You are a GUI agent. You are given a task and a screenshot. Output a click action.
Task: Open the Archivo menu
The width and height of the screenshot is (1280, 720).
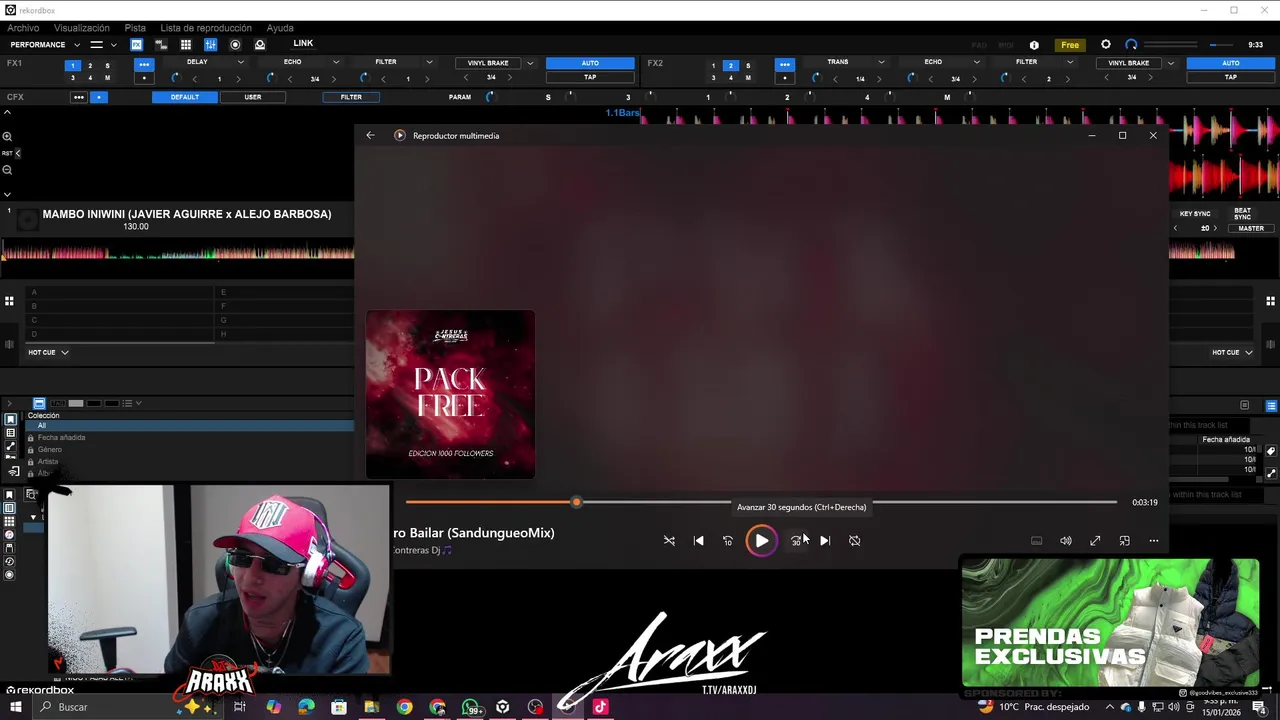[23, 28]
